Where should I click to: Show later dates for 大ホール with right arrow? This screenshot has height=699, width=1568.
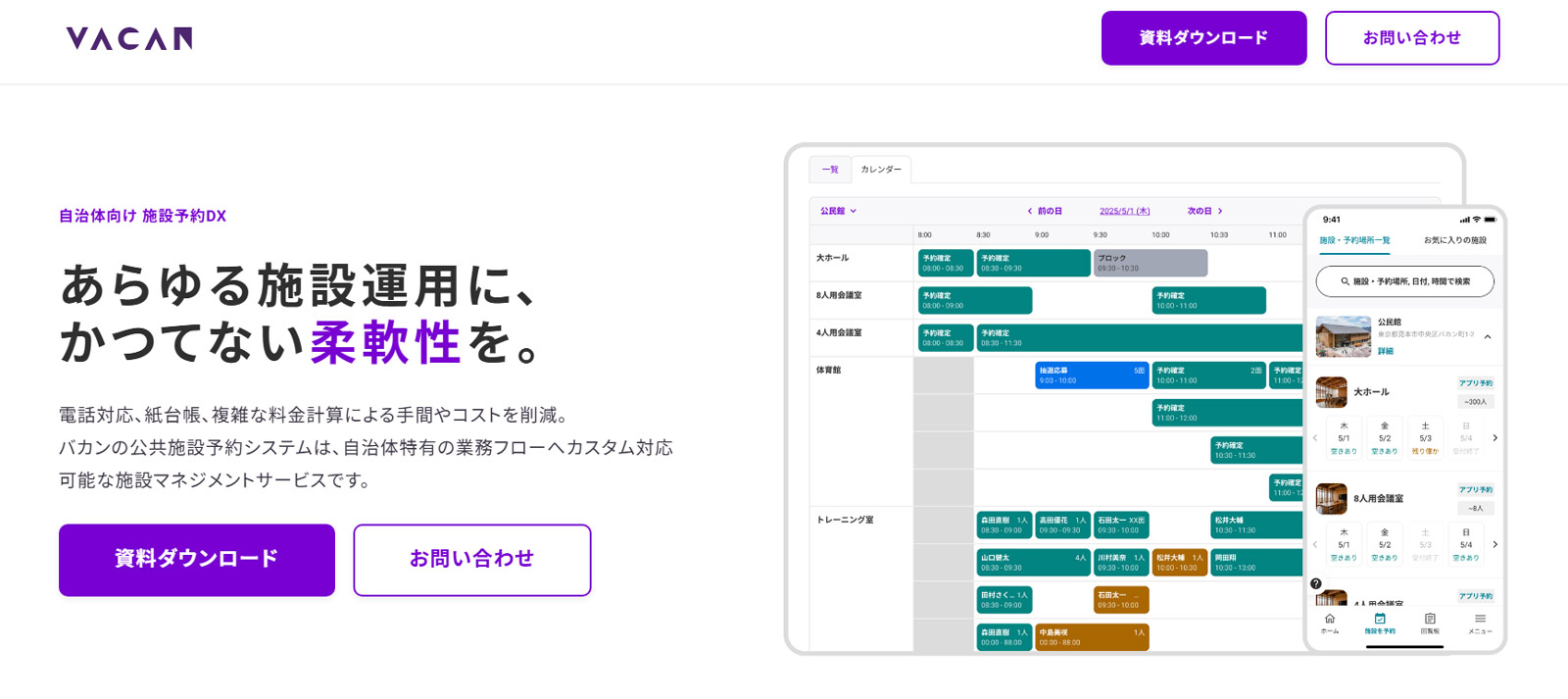point(1494,438)
